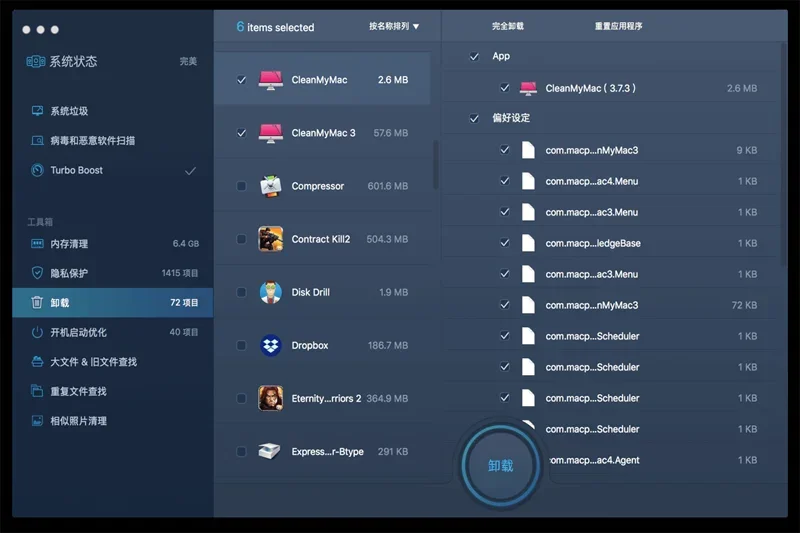Click the "6 items selected" label
This screenshot has width=800, height=533.
[x=275, y=27]
